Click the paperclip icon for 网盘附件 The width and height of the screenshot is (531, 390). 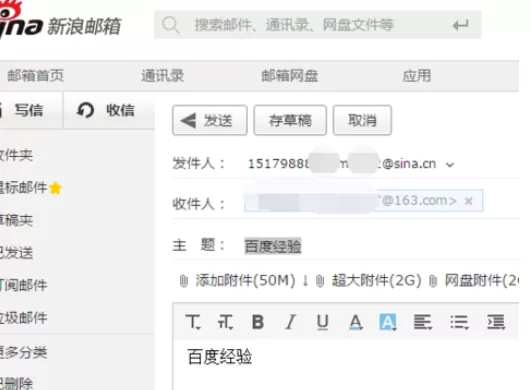[433, 281]
